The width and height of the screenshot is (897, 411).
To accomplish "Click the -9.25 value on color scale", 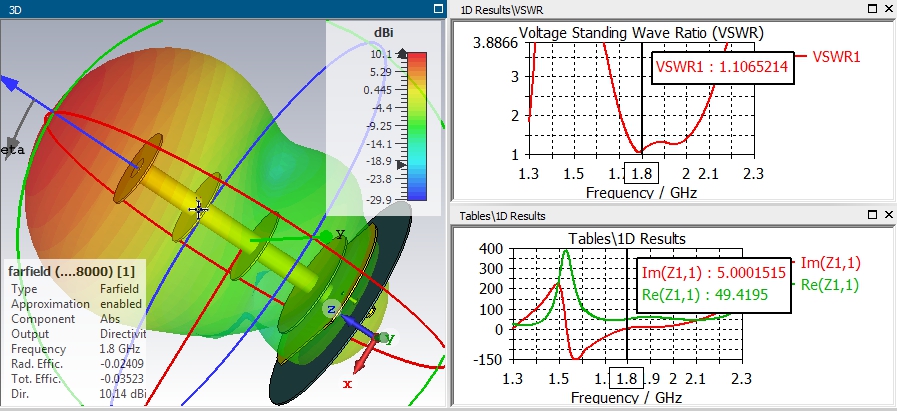I will [378, 125].
